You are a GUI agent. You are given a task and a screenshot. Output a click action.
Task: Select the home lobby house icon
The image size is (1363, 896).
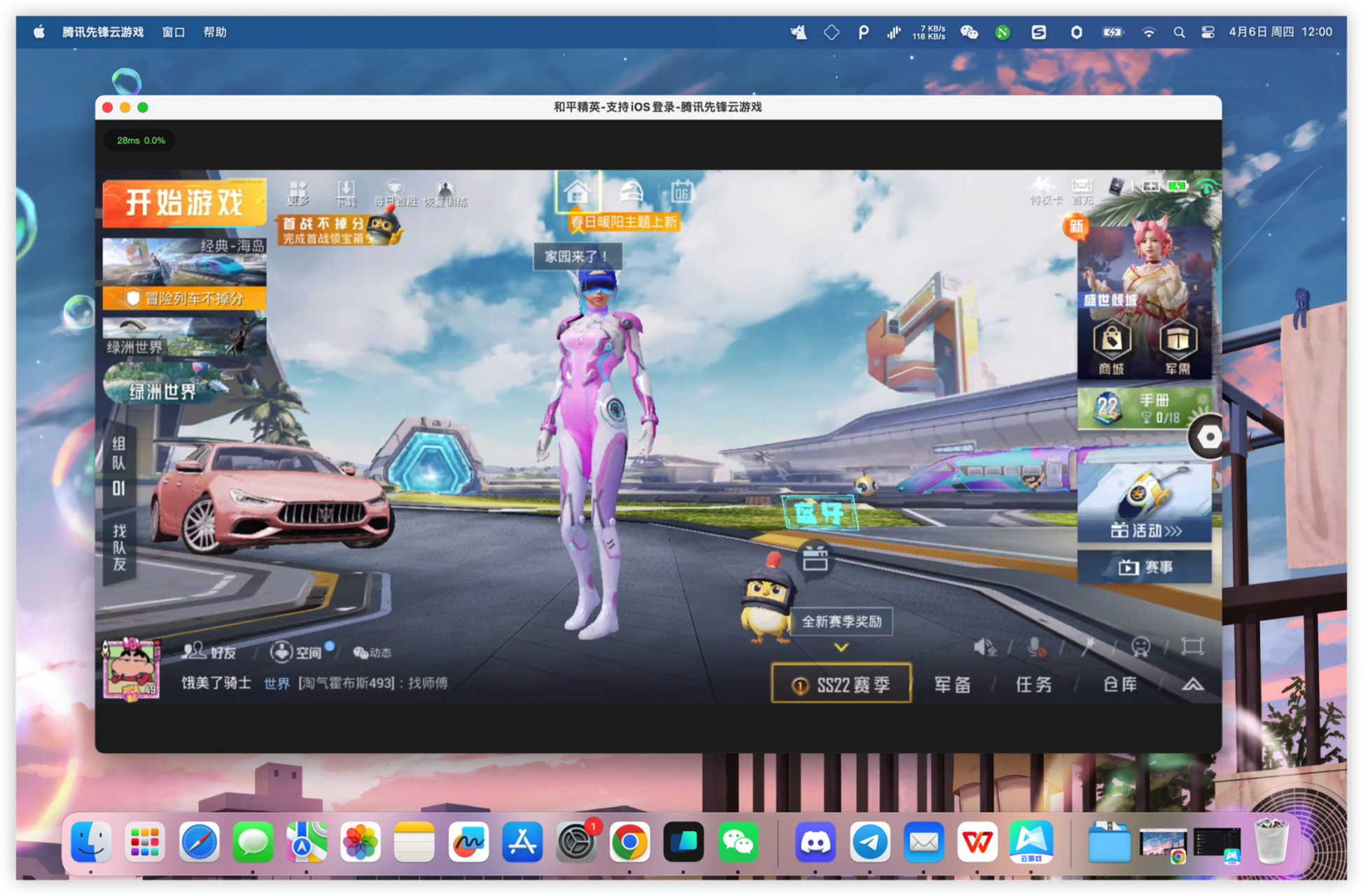pyautogui.click(x=578, y=191)
